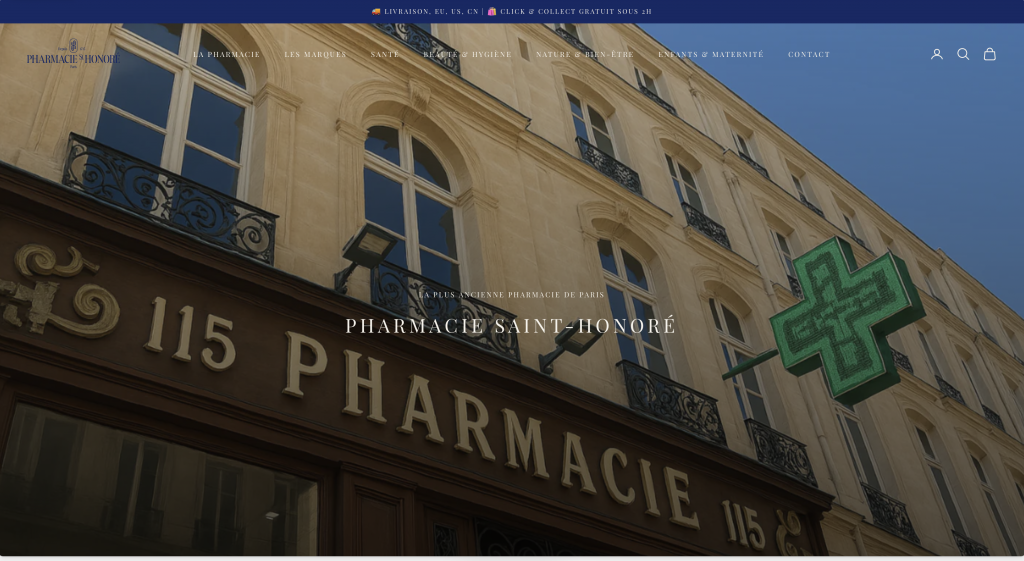1024x561 pixels.
Task: Open the La Pharmacie menu
Action: click(x=227, y=54)
